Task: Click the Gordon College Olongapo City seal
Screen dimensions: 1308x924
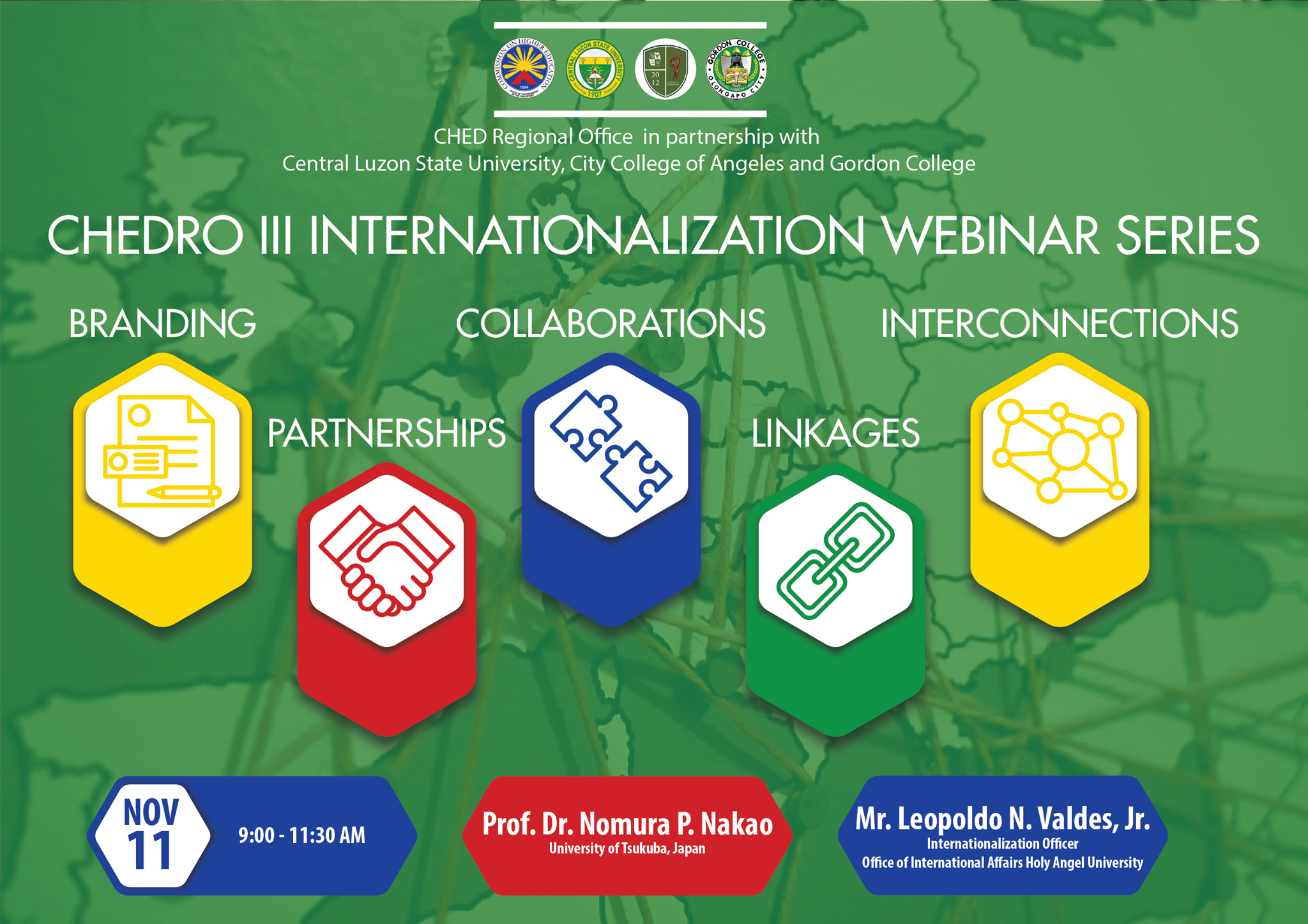Action: tap(736, 69)
